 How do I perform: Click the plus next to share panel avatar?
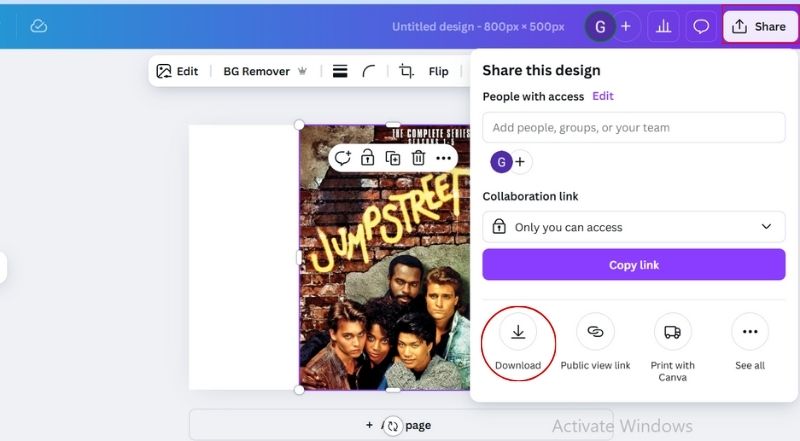(520, 162)
